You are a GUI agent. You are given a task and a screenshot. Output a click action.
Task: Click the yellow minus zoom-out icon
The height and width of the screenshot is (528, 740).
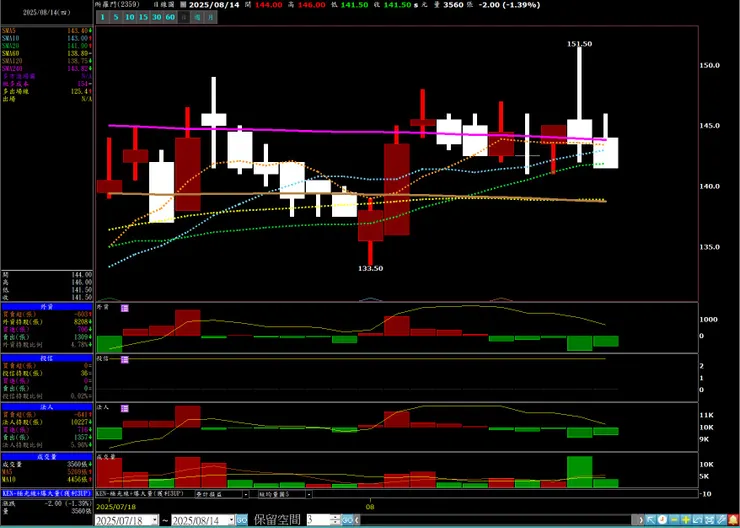click(x=674, y=520)
